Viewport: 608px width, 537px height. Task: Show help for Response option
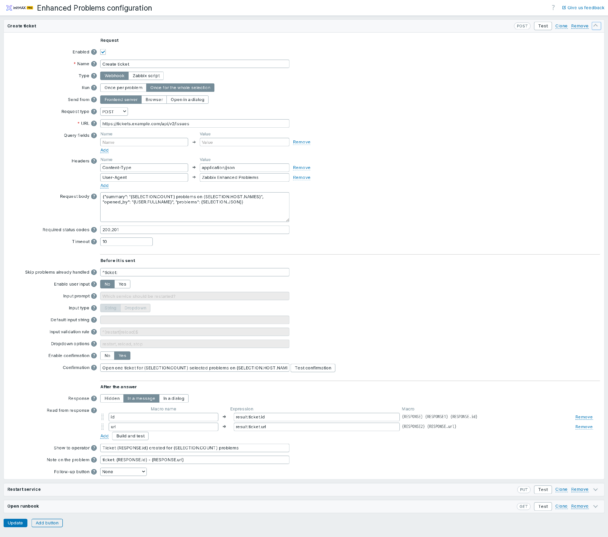94,399
